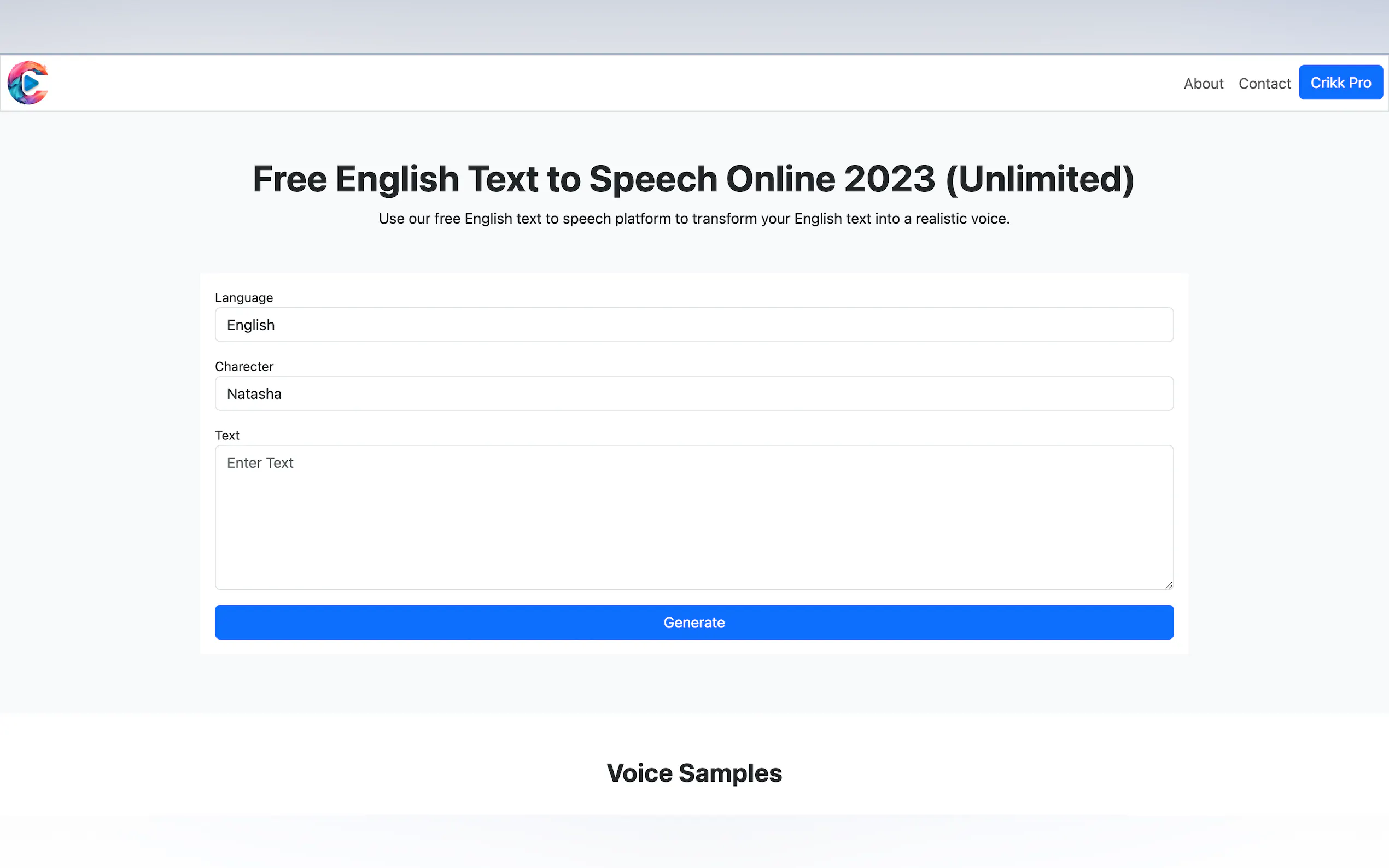Open the Language dropdown showing English
Viewport: 1389px width, 868px height.
coord(693,325)
